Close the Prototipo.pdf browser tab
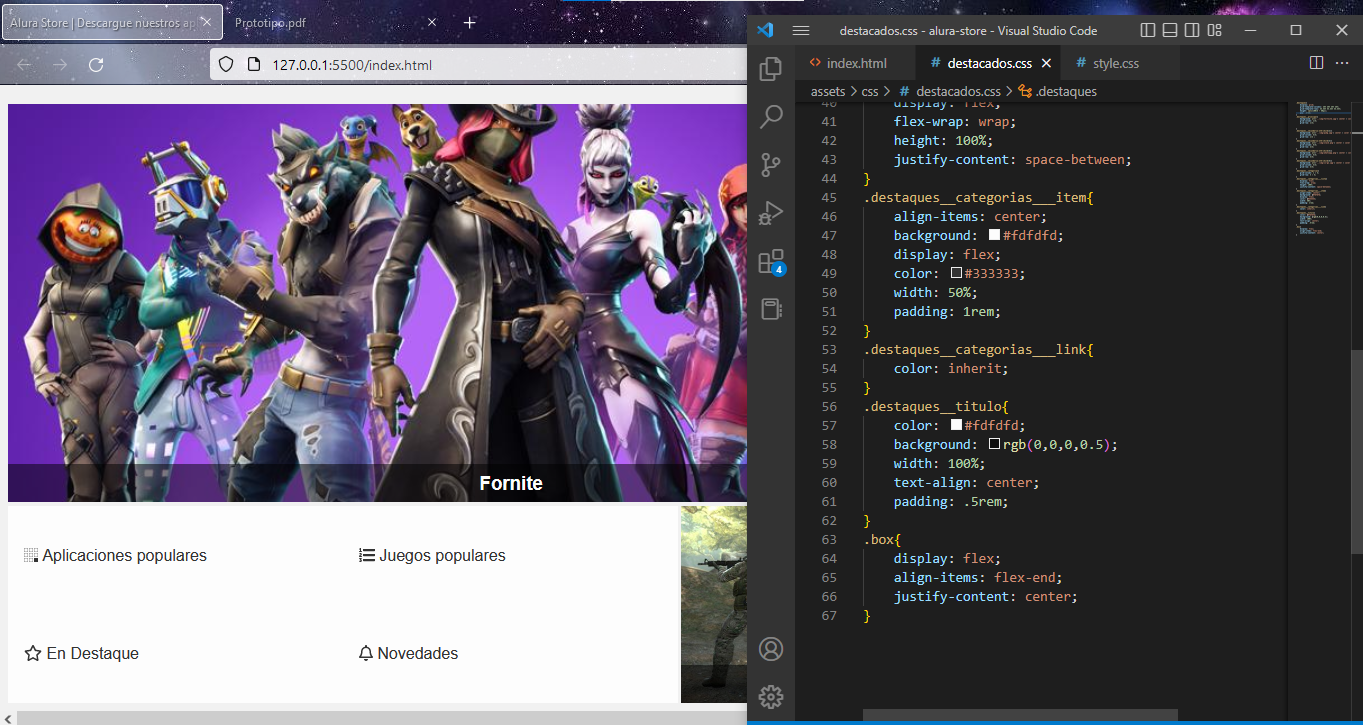This screenshot has width=1363, height=725. click(432, 22)
